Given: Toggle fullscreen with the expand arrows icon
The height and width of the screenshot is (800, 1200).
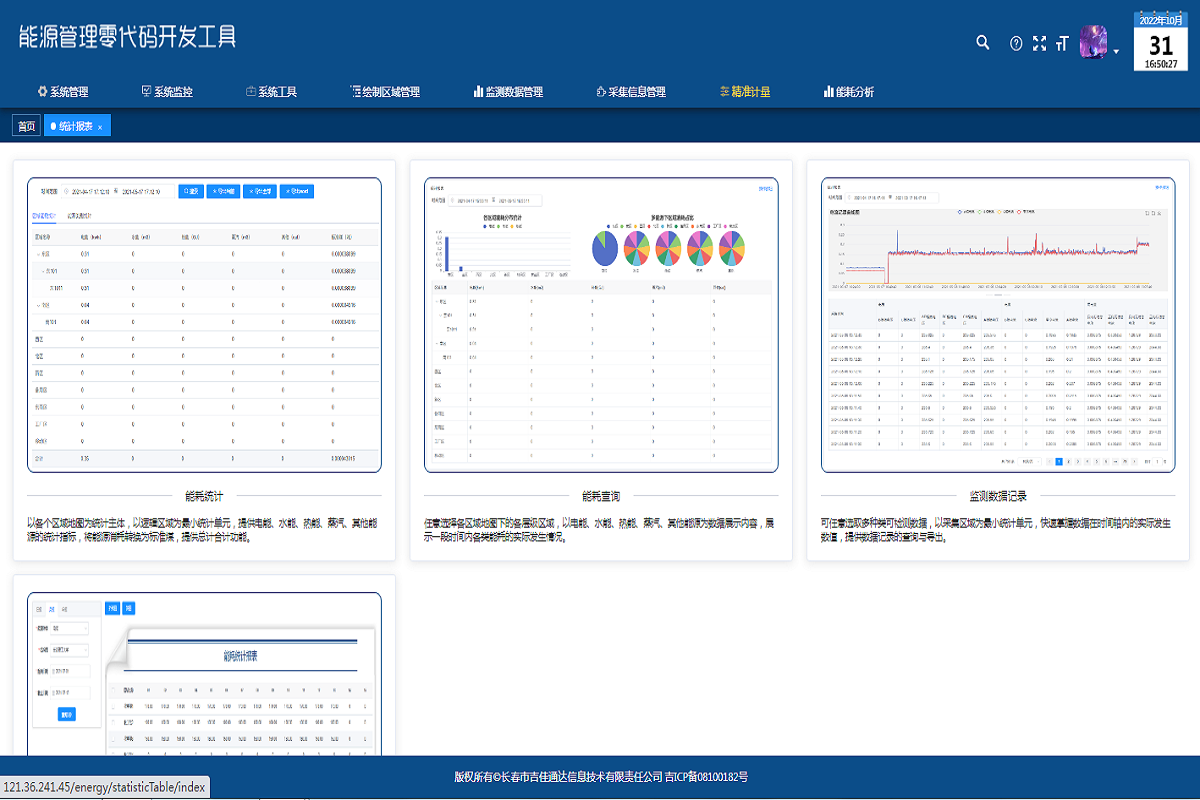Looking at the screenshot, I should [1039, 43].
